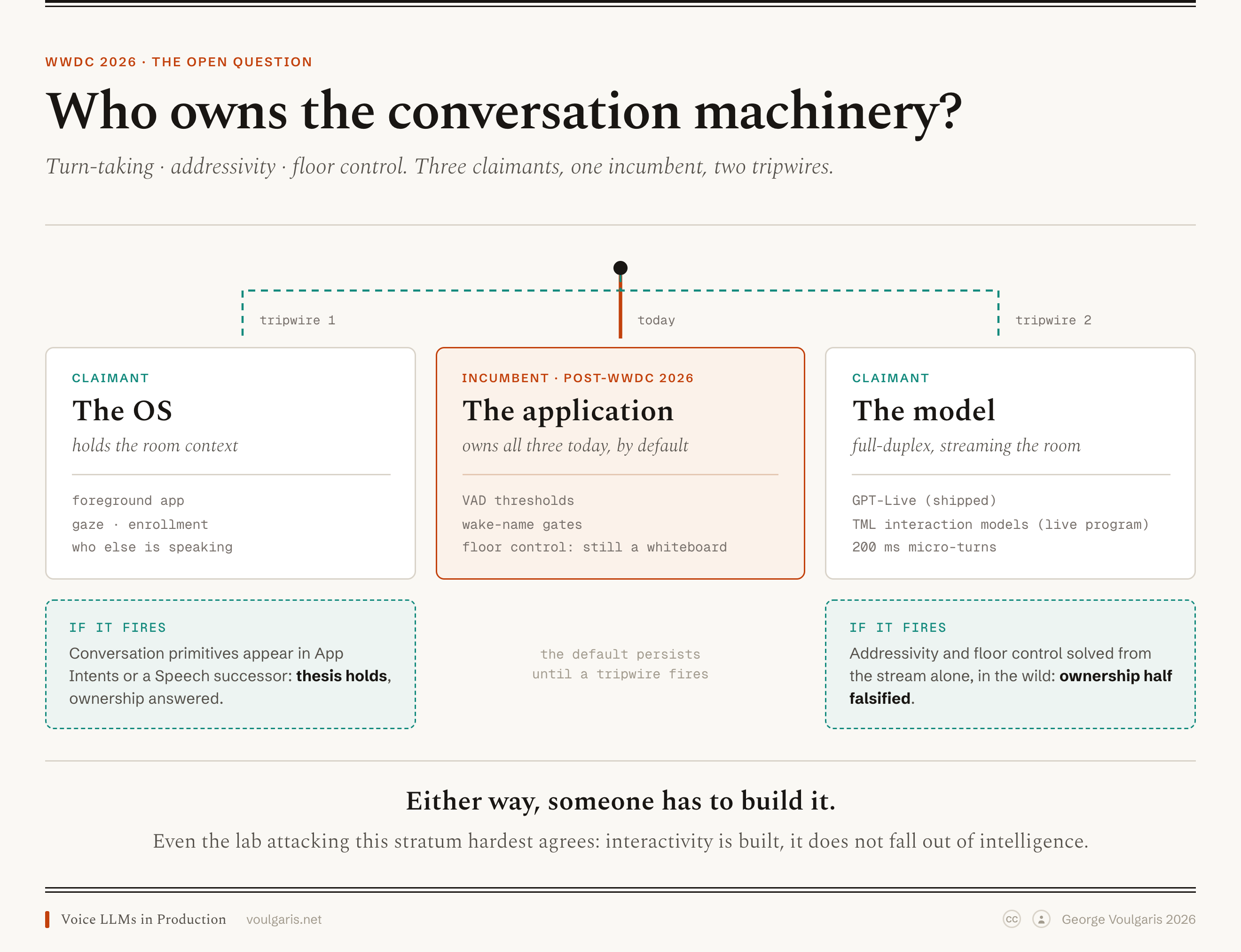The image size is (1241, 952).
Task: Click CLAIMANT label above 'The OS'
Action: 110,378
